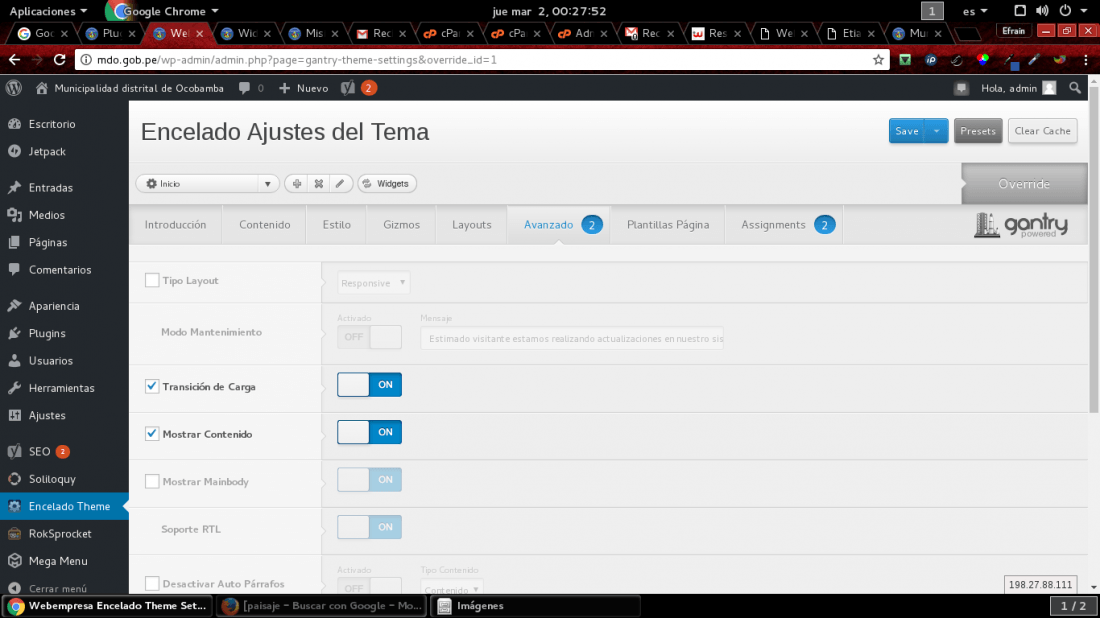The image size is (1100, 618).
Task: Open the Aplicaciones menu
Action: tap(48, 11)
